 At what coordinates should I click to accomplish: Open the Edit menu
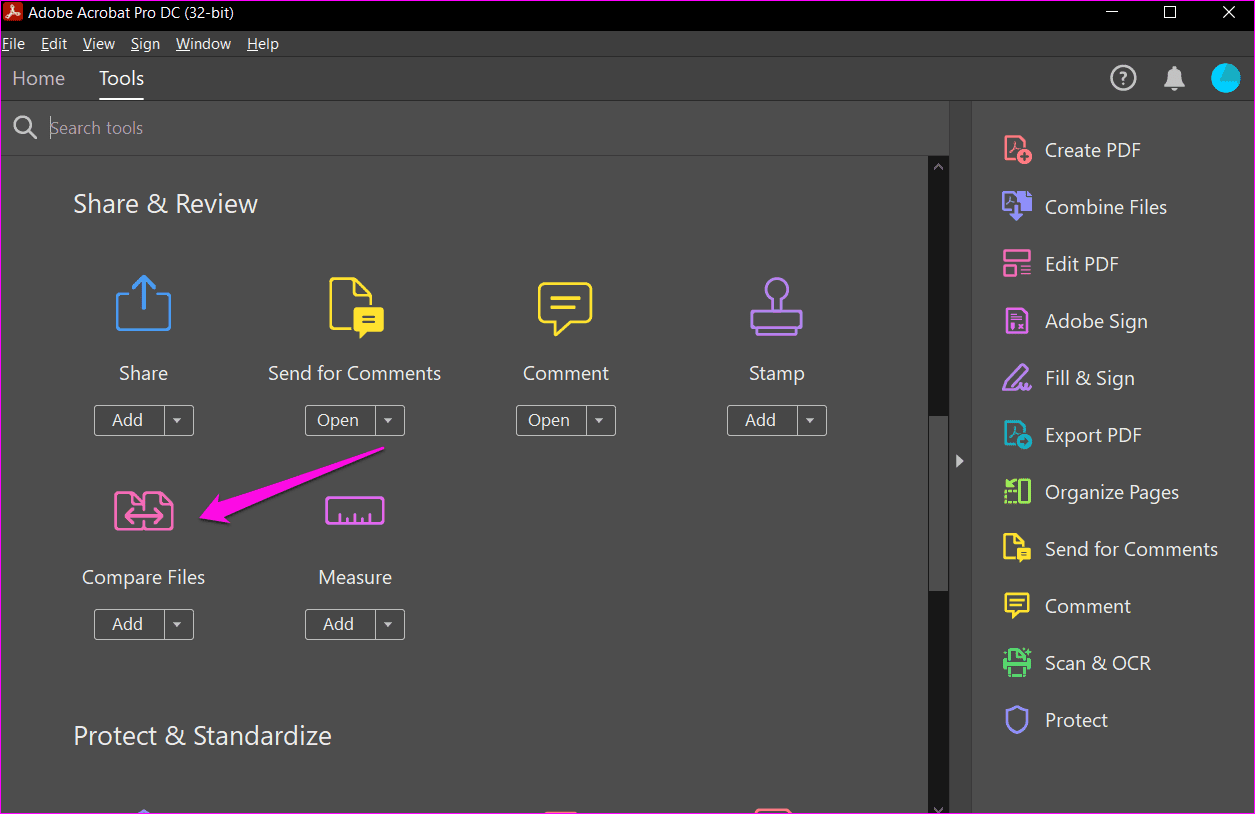coord(54,44)
